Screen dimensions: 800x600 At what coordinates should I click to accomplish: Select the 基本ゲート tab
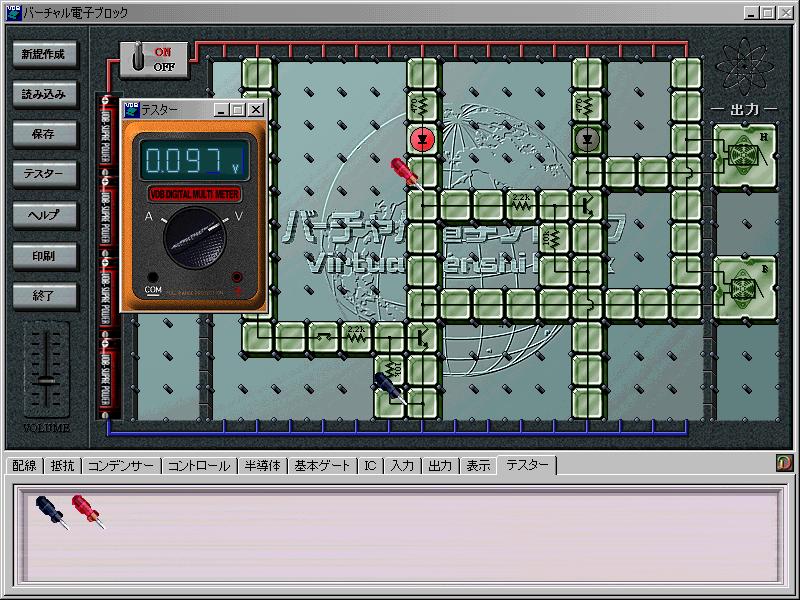tap(322, 466)
